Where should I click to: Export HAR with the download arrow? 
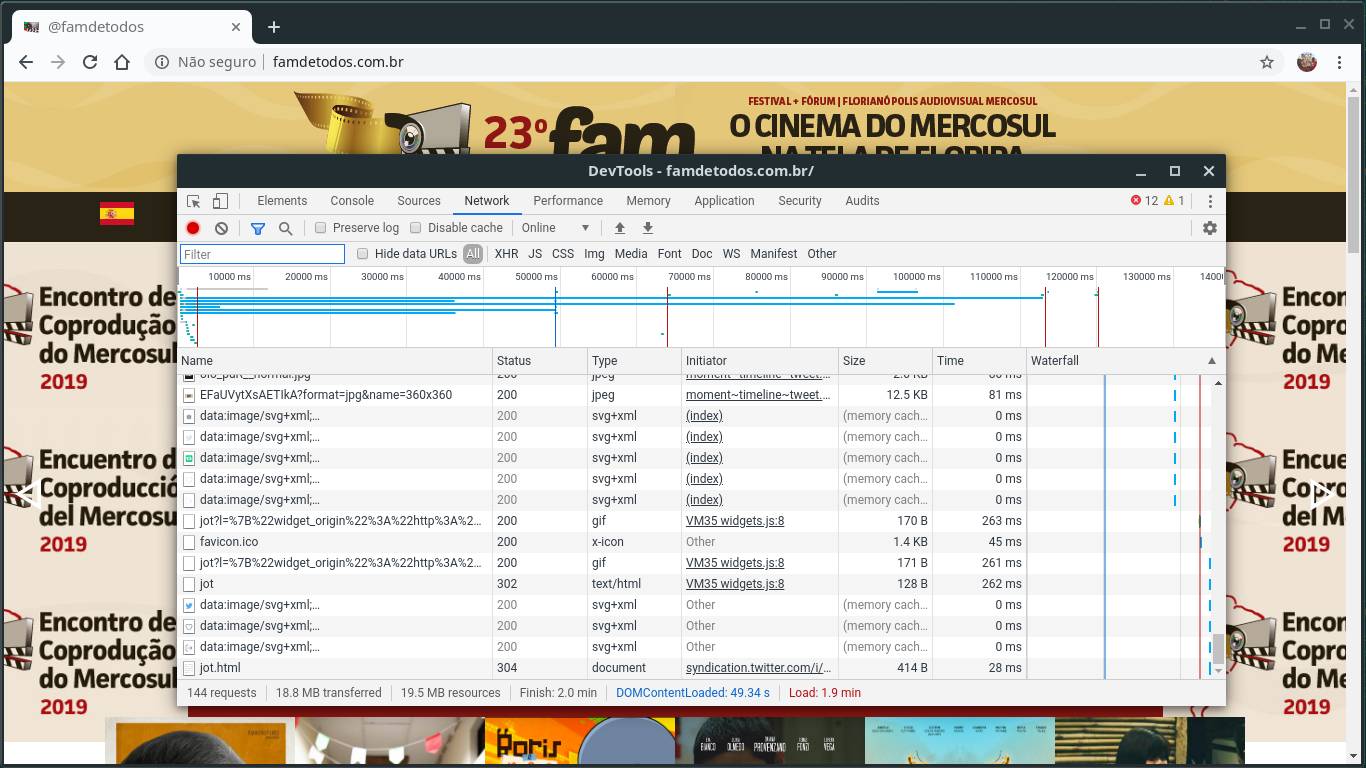click(648, 228)
